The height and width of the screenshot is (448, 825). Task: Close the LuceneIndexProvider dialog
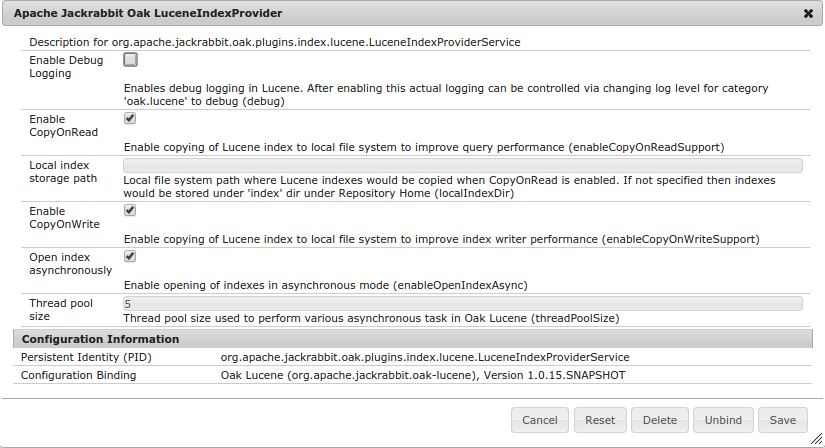click(x=808, y=14)
